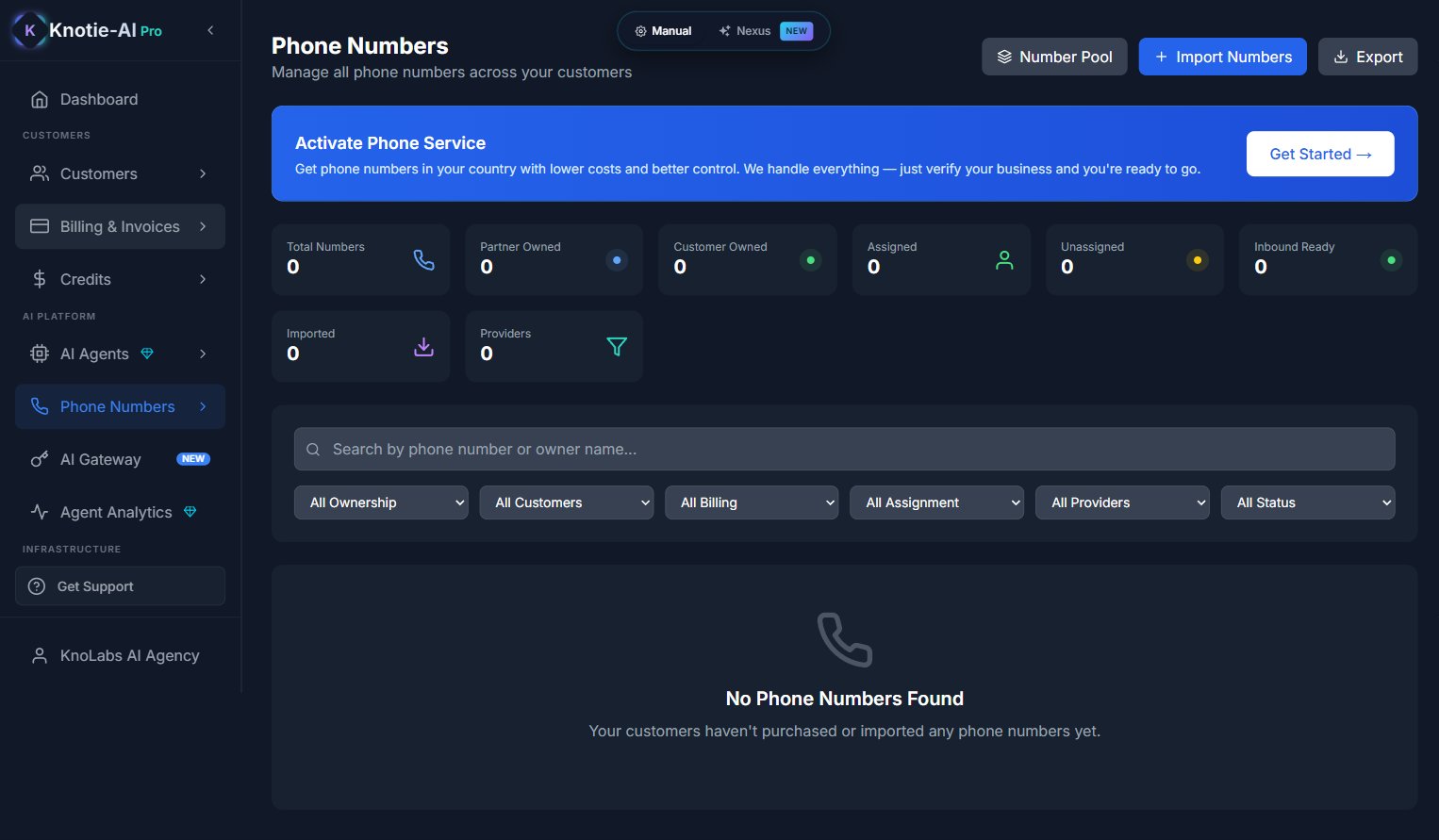Click the phone number search field
1439x840 pixels.
(x=845, y=450)
